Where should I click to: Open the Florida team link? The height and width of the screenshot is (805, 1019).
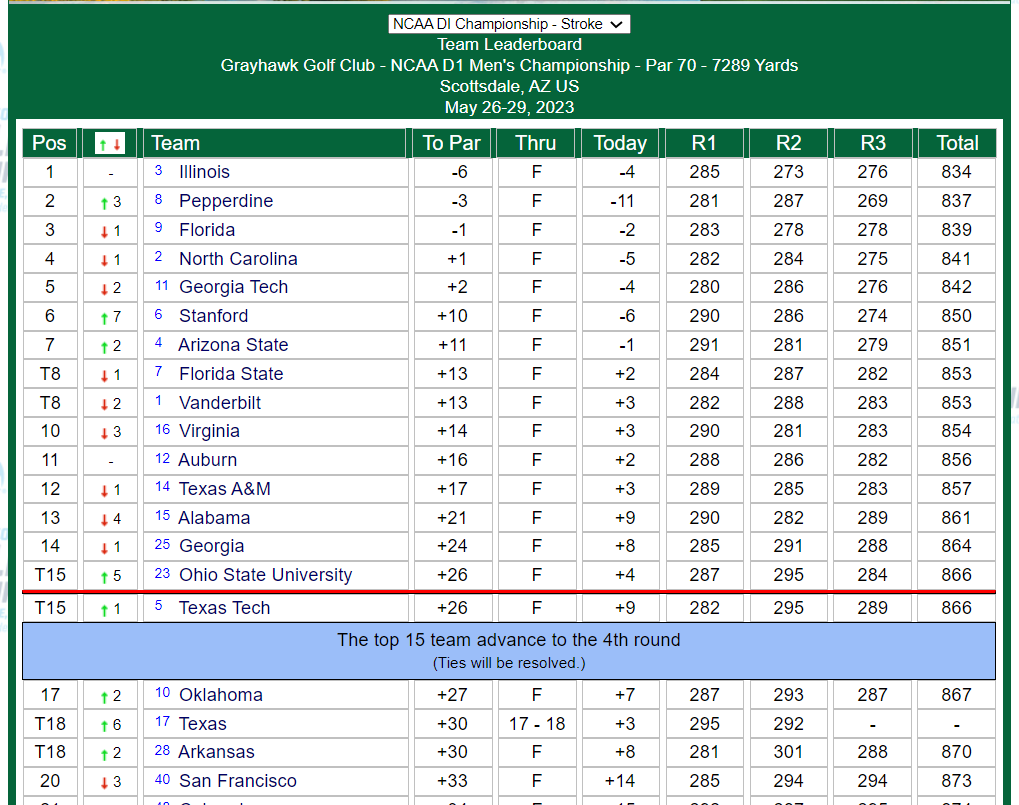(x=207, y=230)
